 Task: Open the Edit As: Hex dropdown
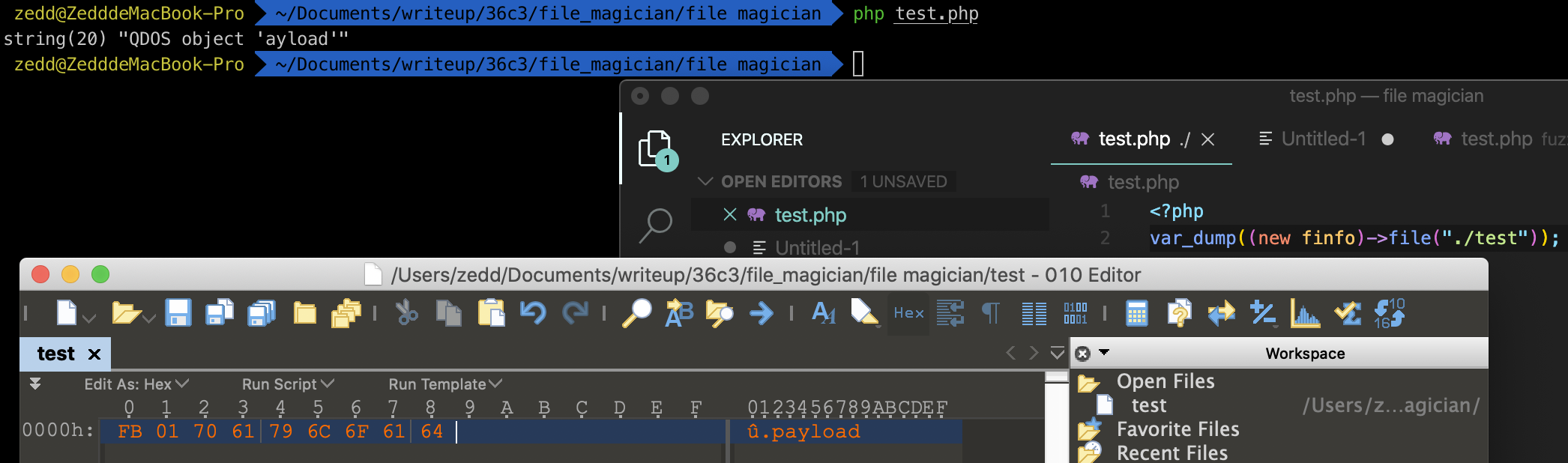click(136, 384)
